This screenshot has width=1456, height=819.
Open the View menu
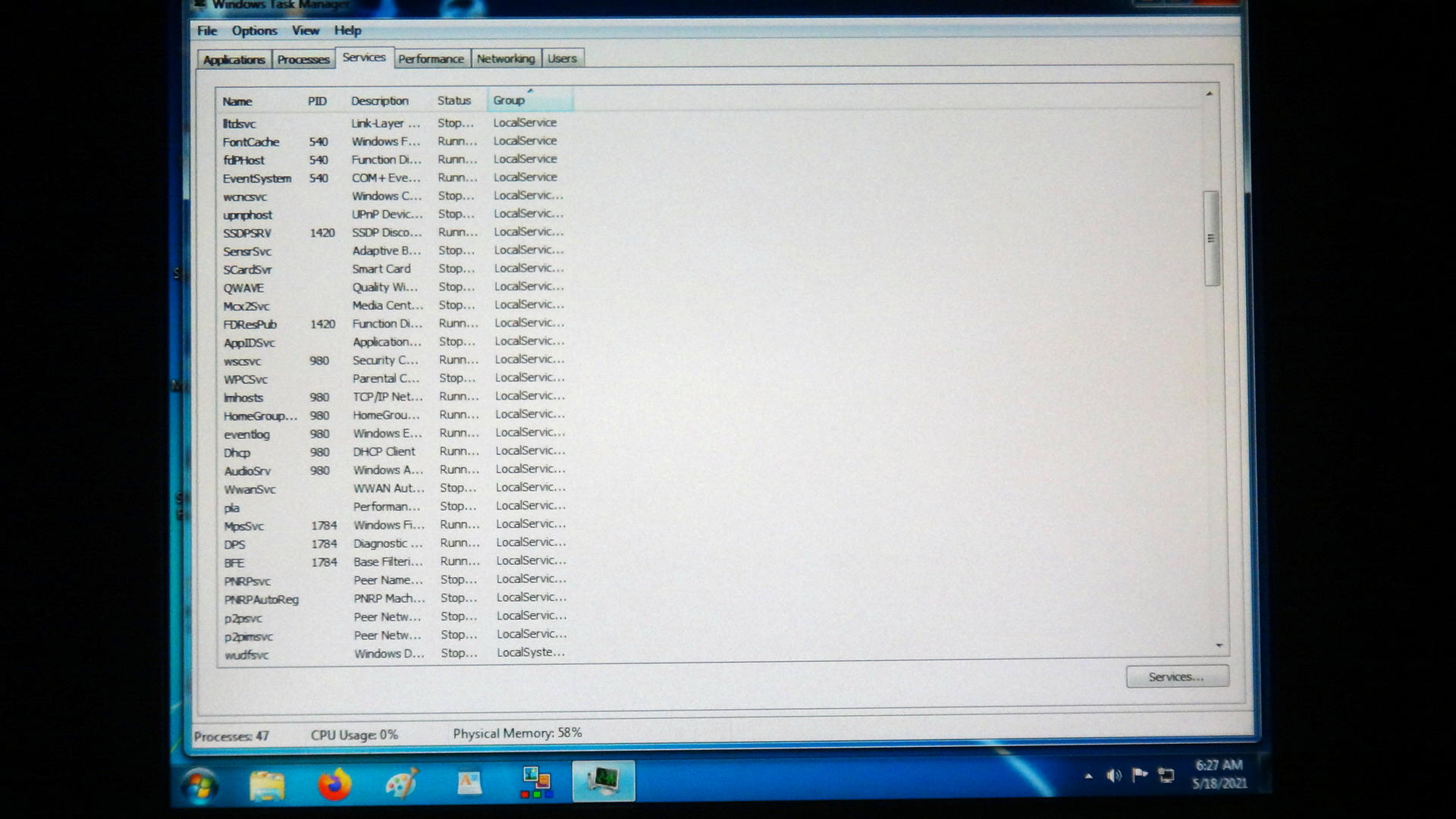click(x=306, y=31)
